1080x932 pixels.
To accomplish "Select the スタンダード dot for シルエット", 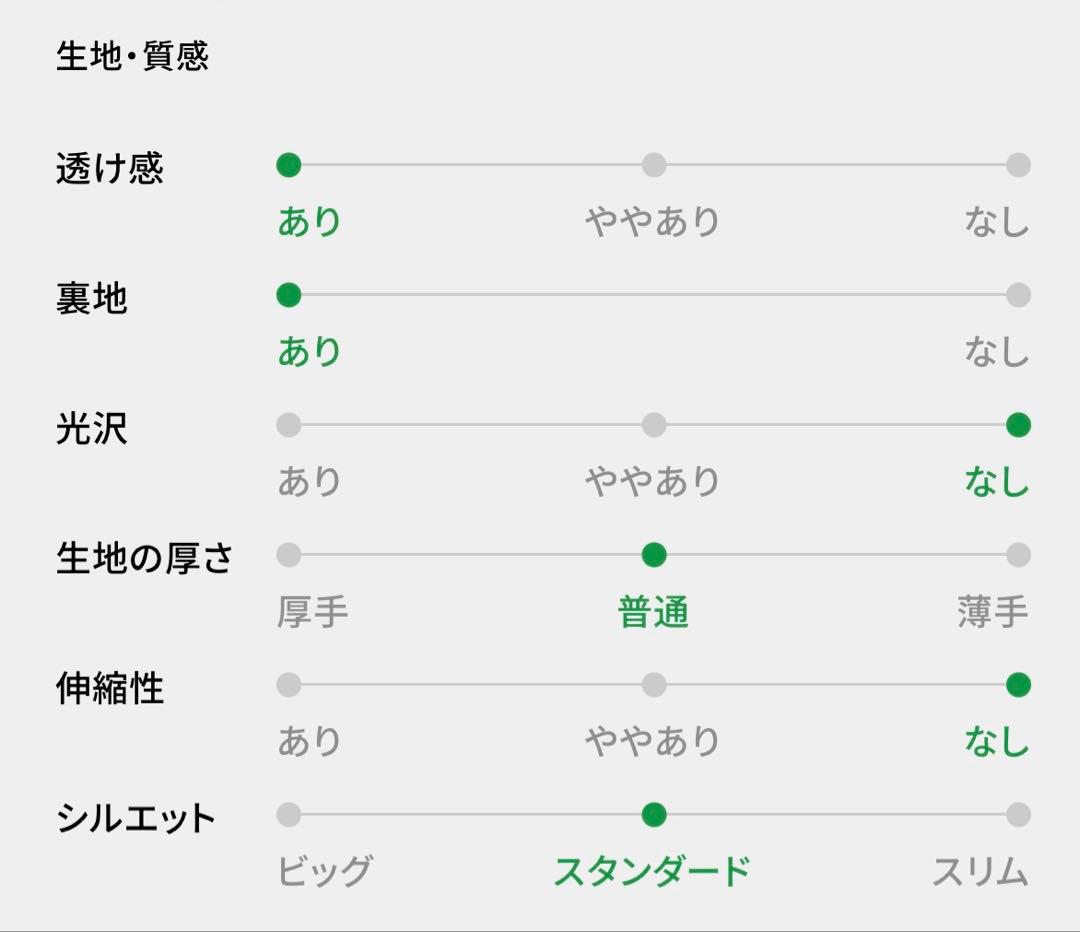I will tap(654, 815).
